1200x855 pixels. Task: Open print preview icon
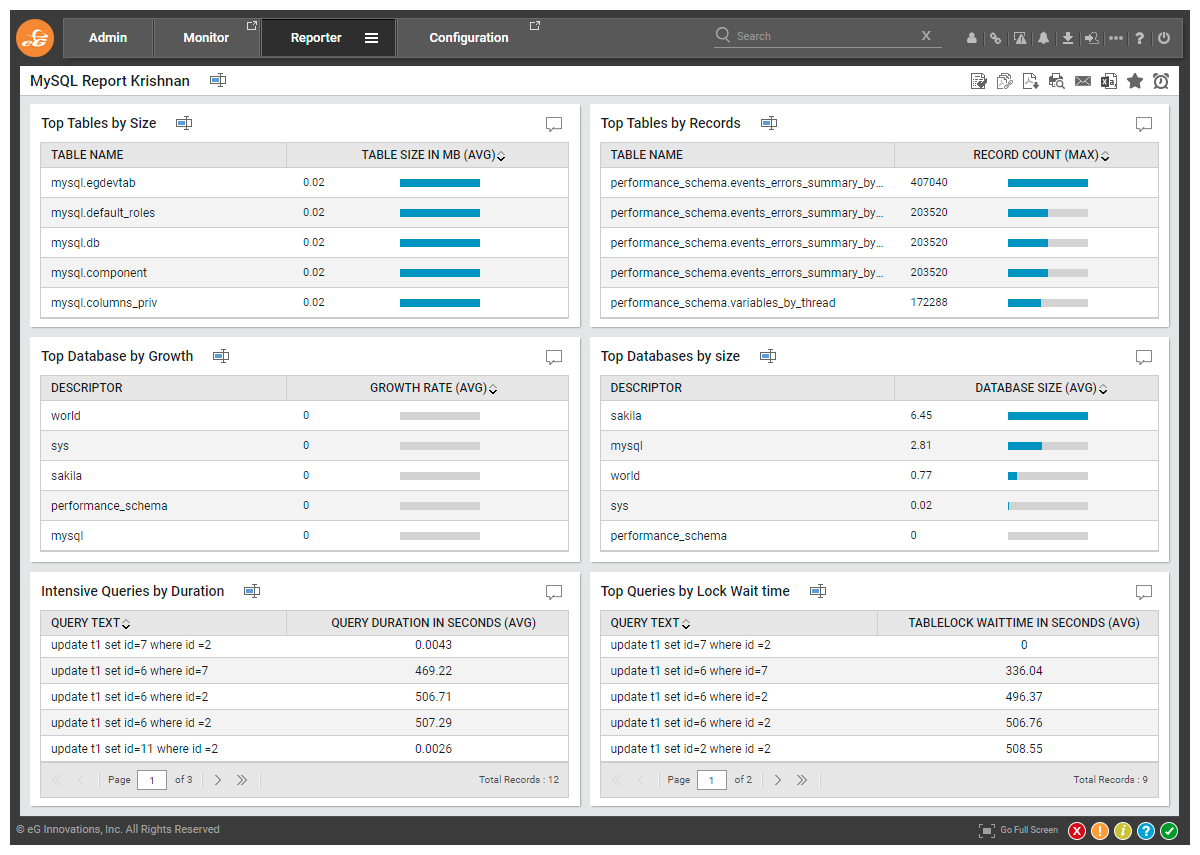(x=1057, y=81)
